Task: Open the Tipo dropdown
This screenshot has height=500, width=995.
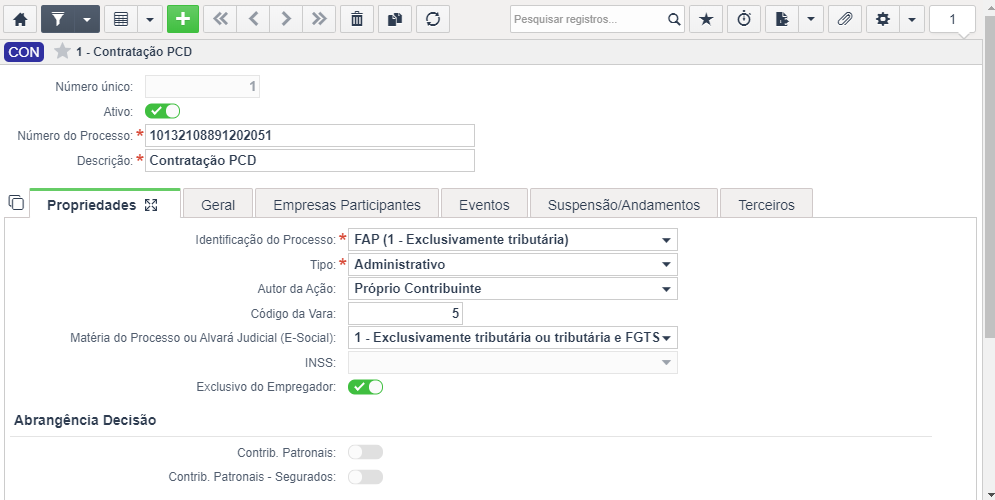Action: click(513, 264)
